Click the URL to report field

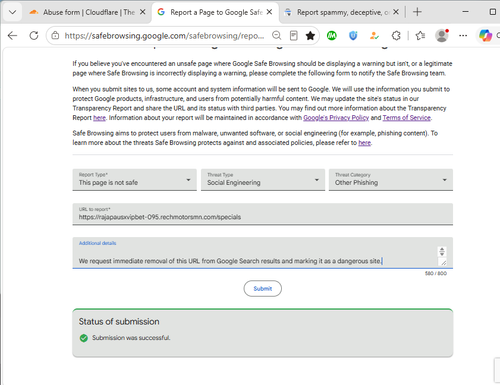pos(263,214)
